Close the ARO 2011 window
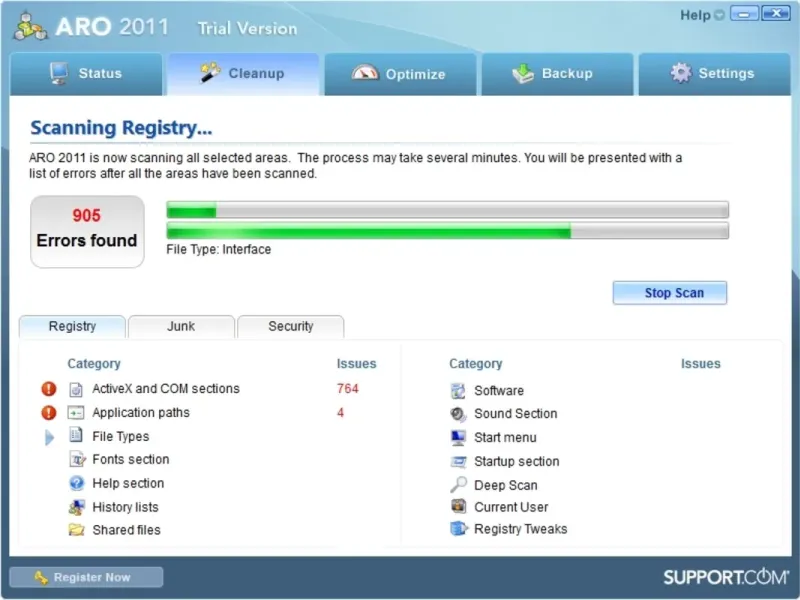The height and width of the screenshot is (600, 800). pos(776,14)
